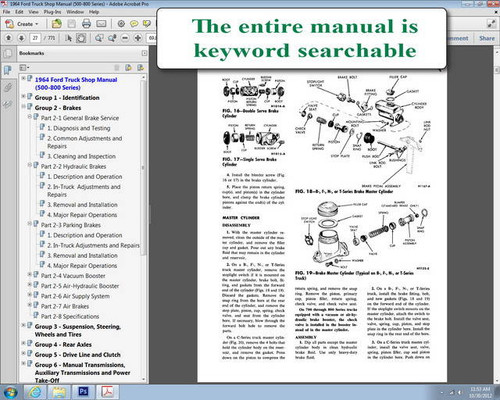Click the volume speaker tray icon
This screenshot has width=500, height=400.
pos(459,393)
